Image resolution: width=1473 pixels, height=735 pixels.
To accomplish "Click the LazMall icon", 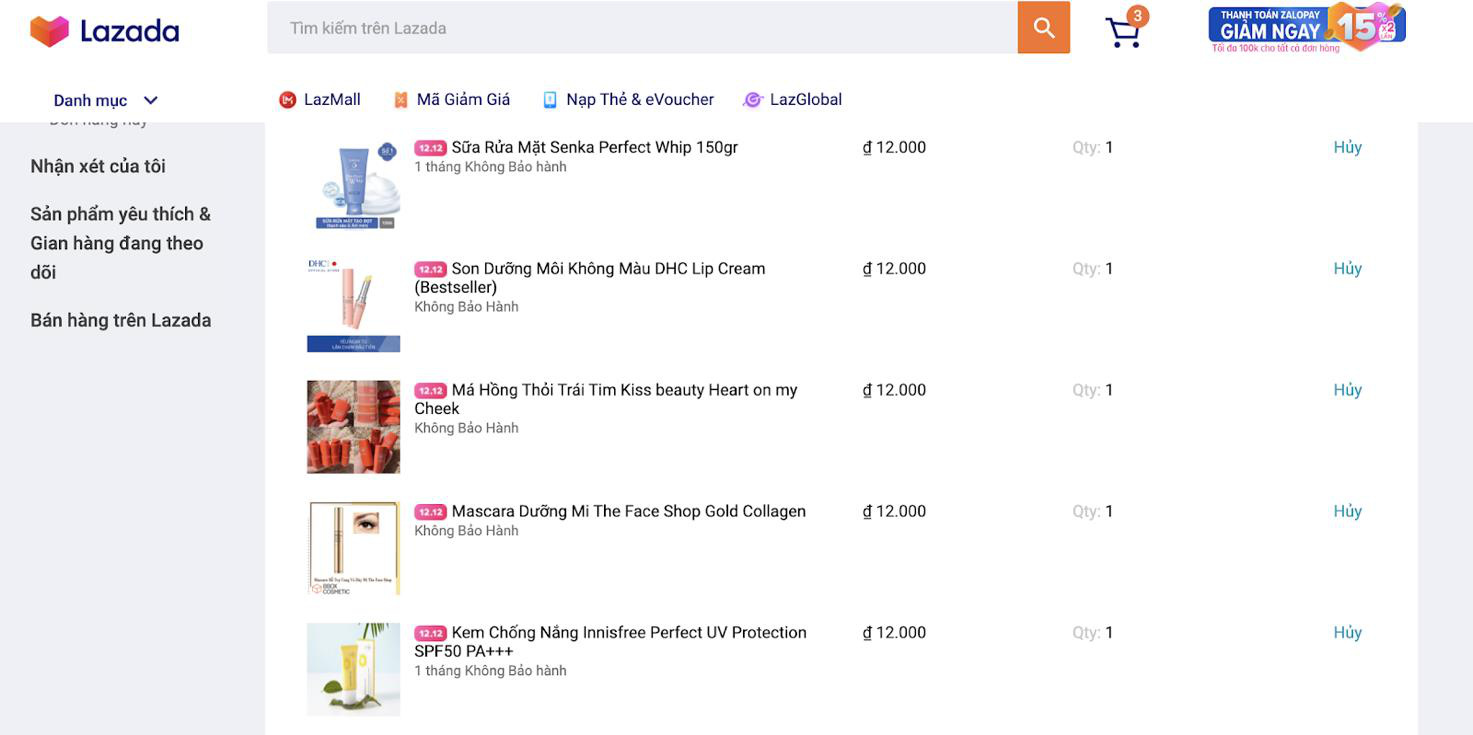I will [x=288, y=100].
